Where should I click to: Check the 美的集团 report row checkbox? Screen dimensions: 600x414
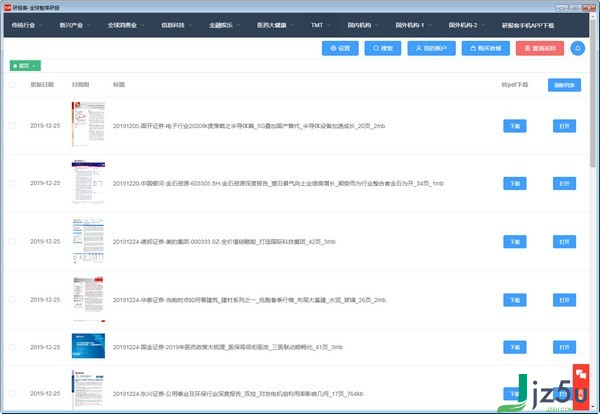coord(12,241)
